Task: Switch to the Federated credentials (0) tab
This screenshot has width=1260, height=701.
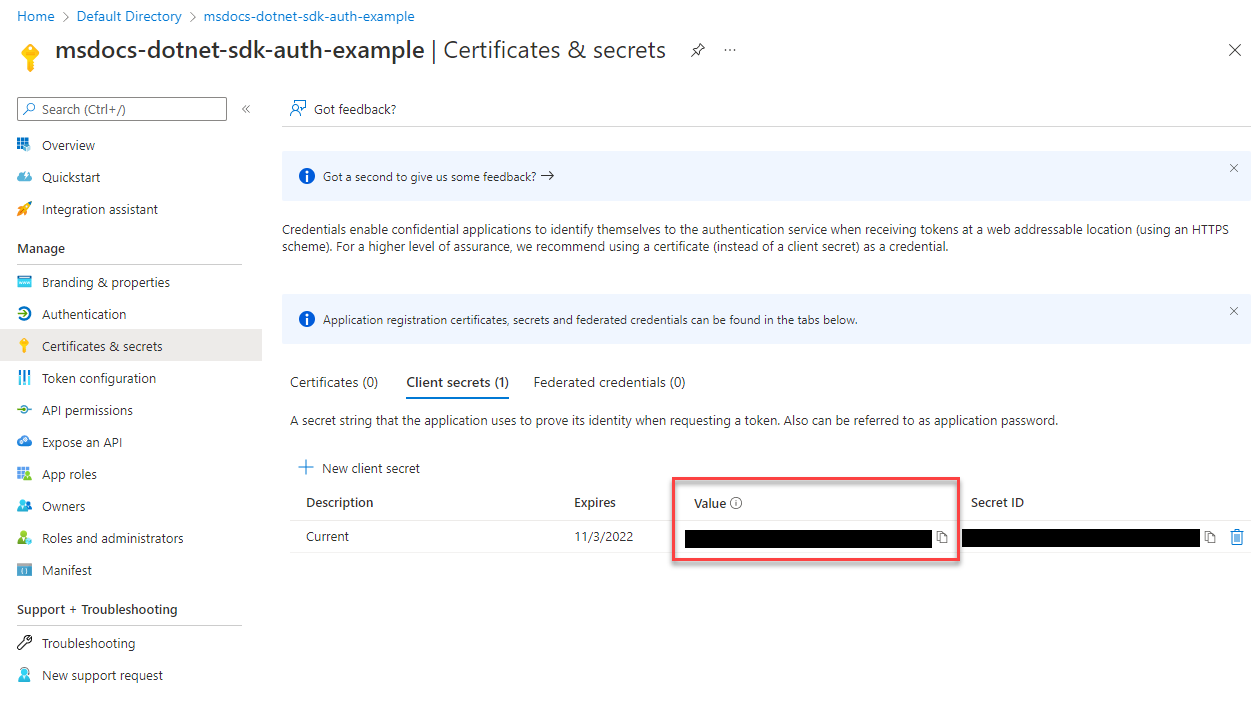Action: pos(609,382)
